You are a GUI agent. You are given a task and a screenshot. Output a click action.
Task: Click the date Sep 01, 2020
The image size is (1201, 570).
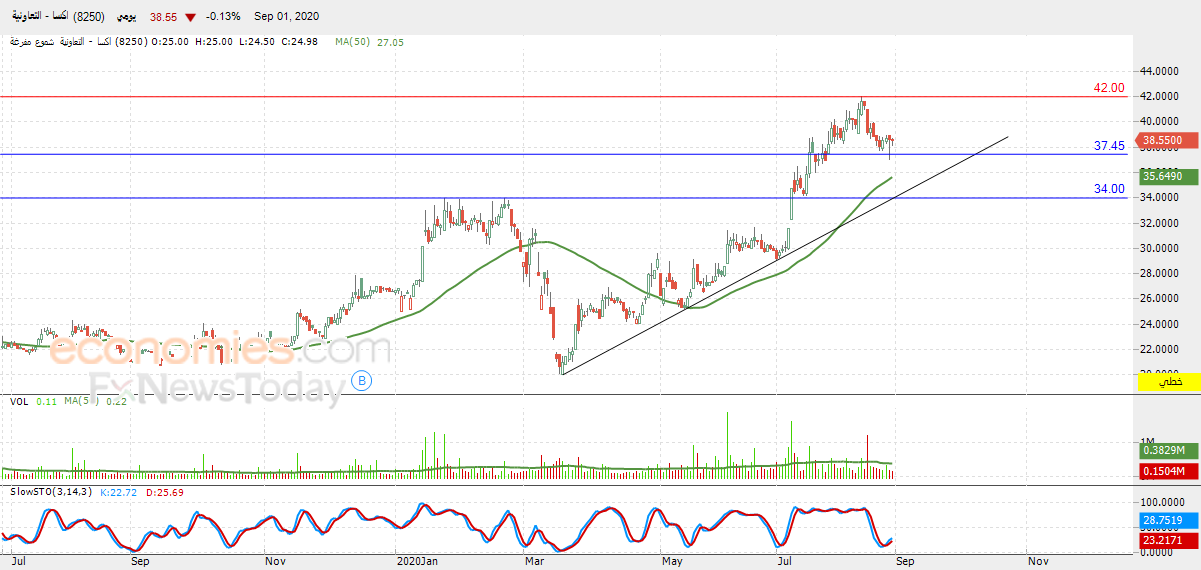pos(288,18)
